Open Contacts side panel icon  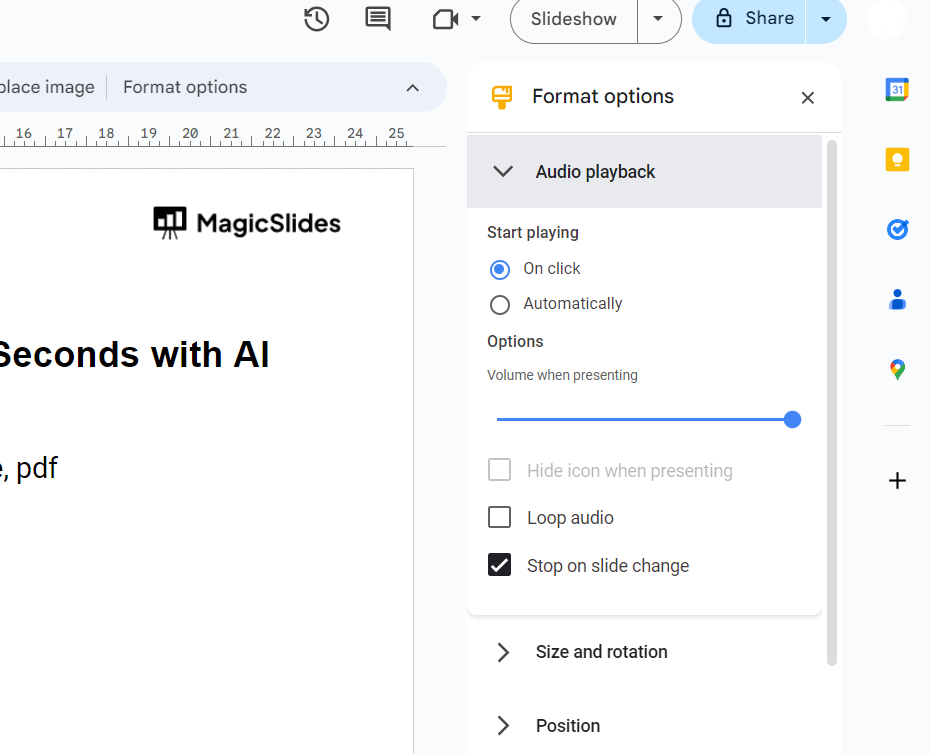897,300
